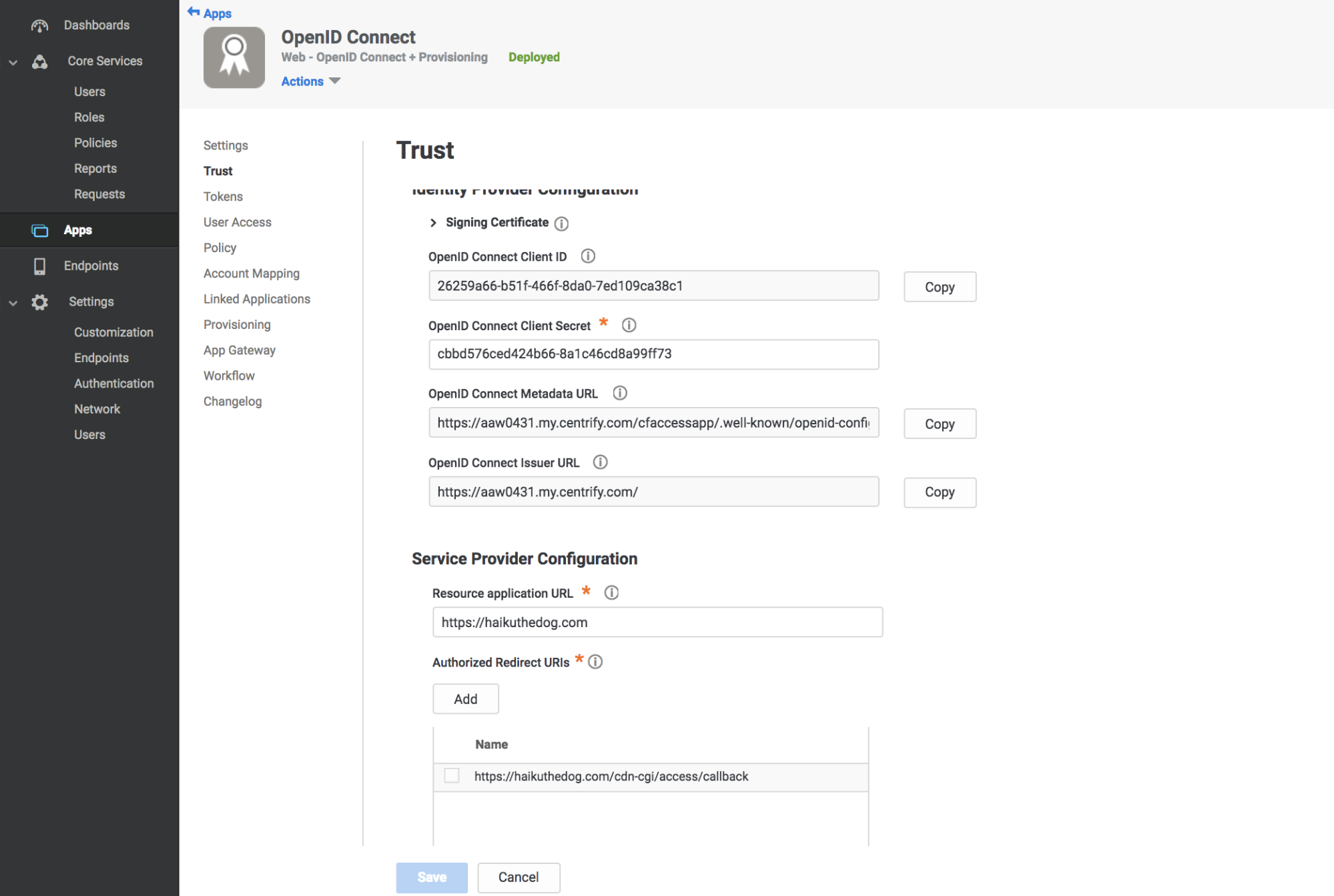Screen dimensions: 1334x896
Task: Click the Resource application URL input field
Action: (658, 622)
